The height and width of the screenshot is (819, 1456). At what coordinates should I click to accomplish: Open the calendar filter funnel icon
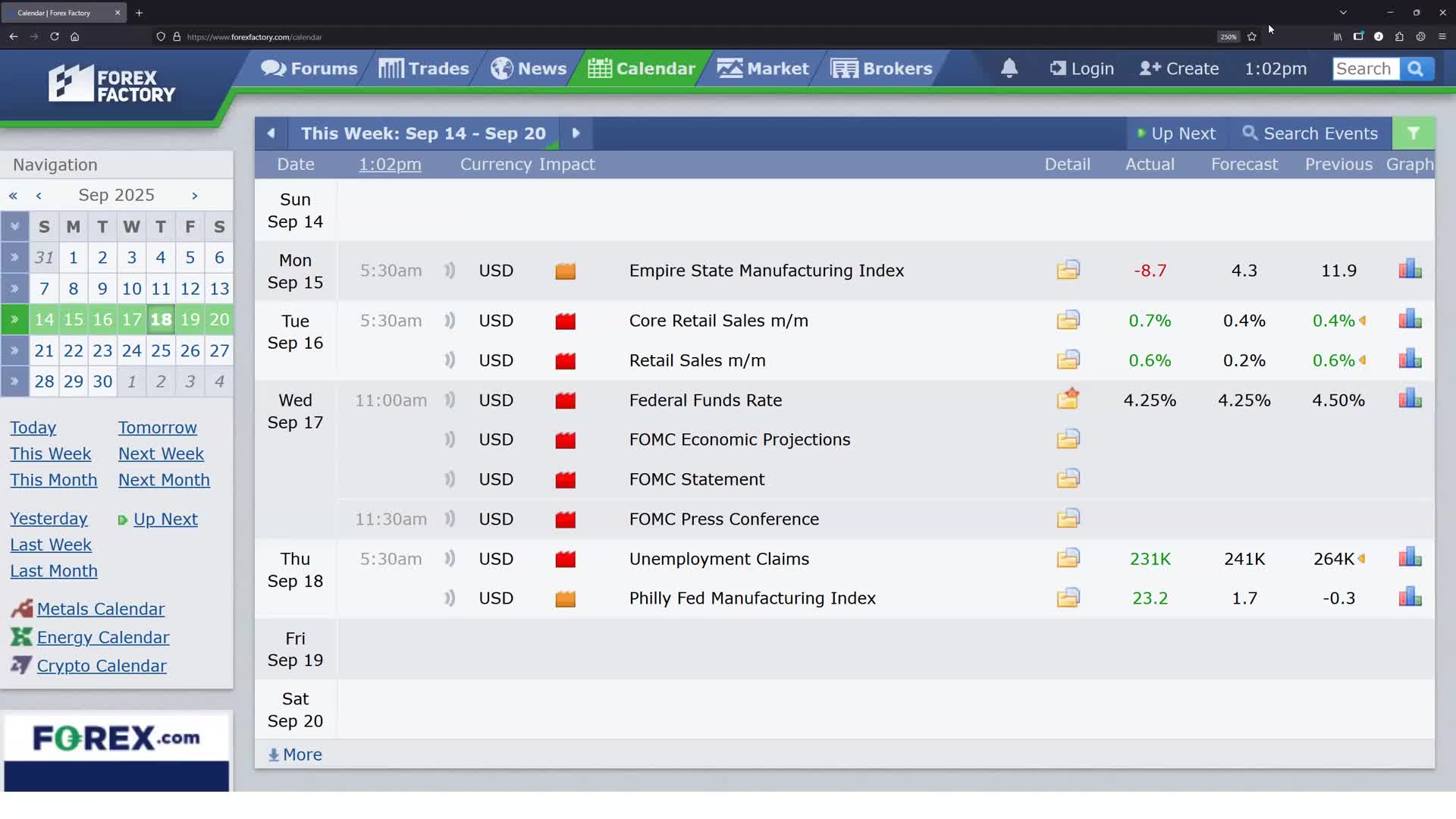[1413, 133]
